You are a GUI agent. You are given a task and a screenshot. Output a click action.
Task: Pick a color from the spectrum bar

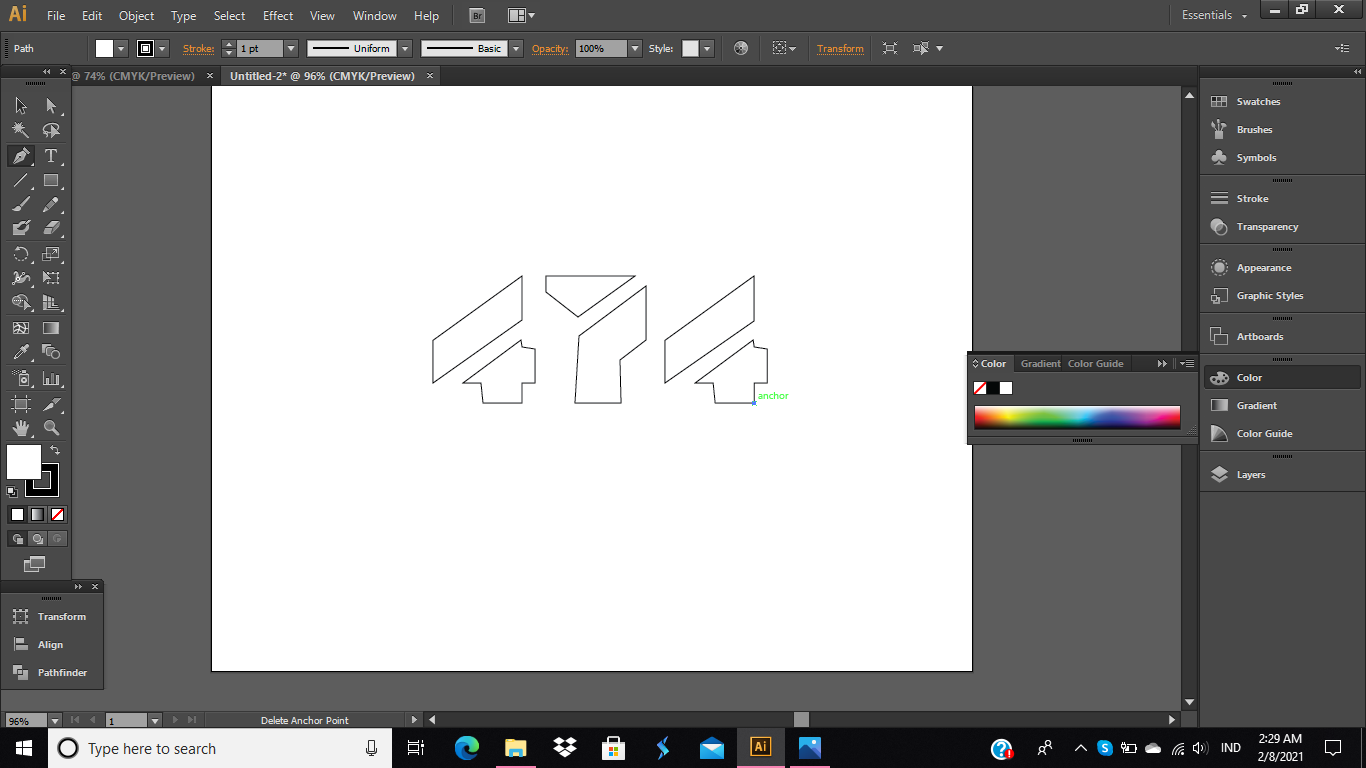tap(1077, 417)
